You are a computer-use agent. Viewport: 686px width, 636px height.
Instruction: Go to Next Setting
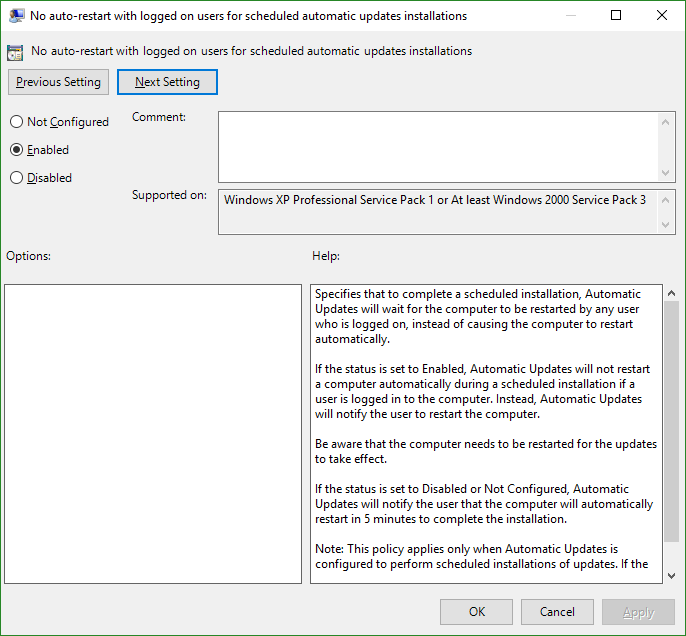(167, 82)
